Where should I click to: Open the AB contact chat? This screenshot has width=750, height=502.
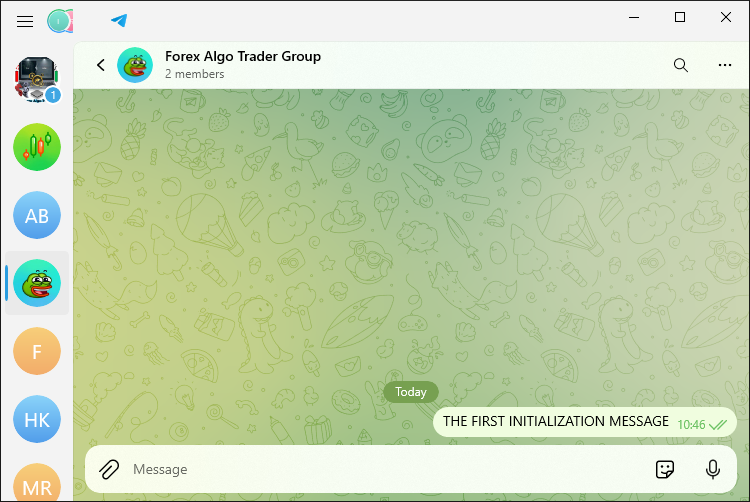click(37, 215)
